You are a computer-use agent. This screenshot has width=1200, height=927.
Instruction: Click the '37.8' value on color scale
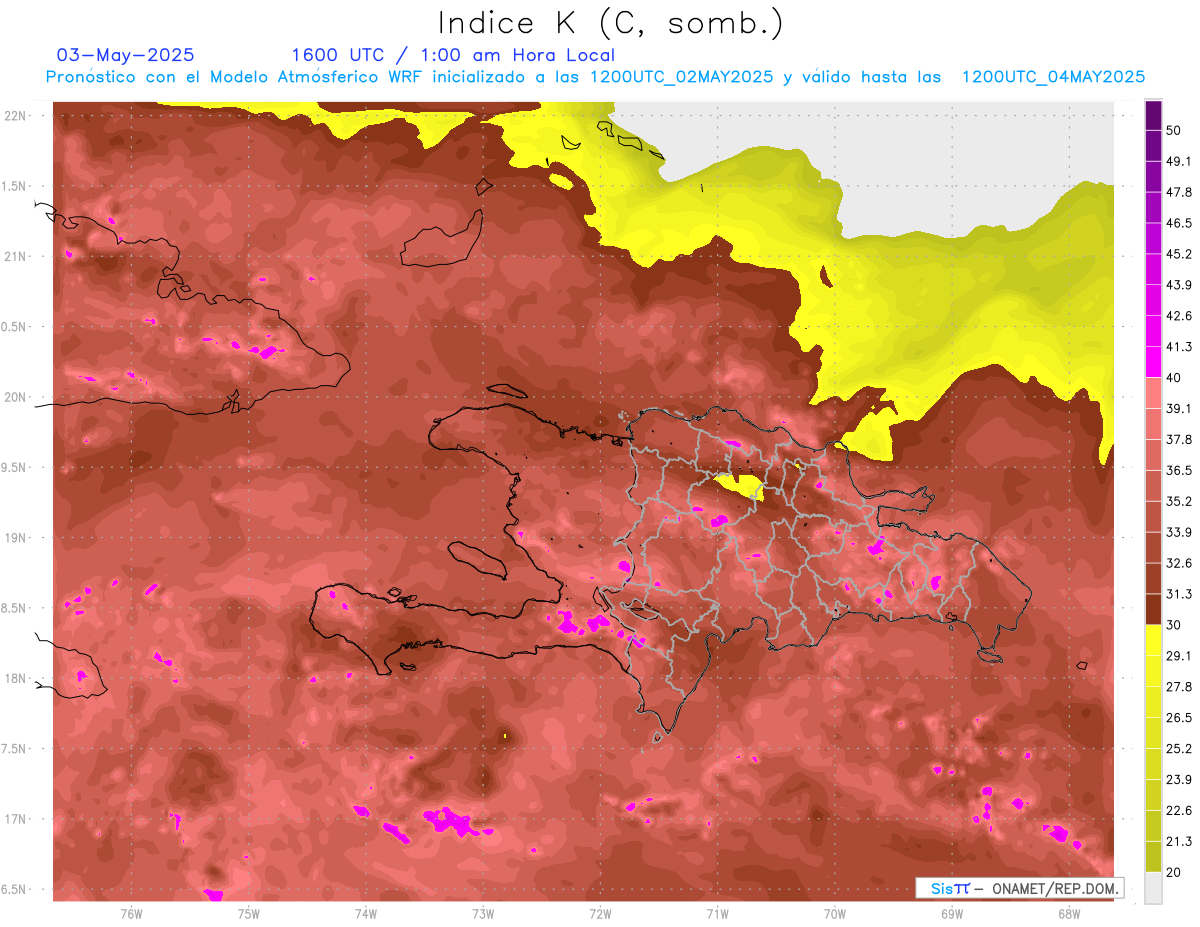1178,439
